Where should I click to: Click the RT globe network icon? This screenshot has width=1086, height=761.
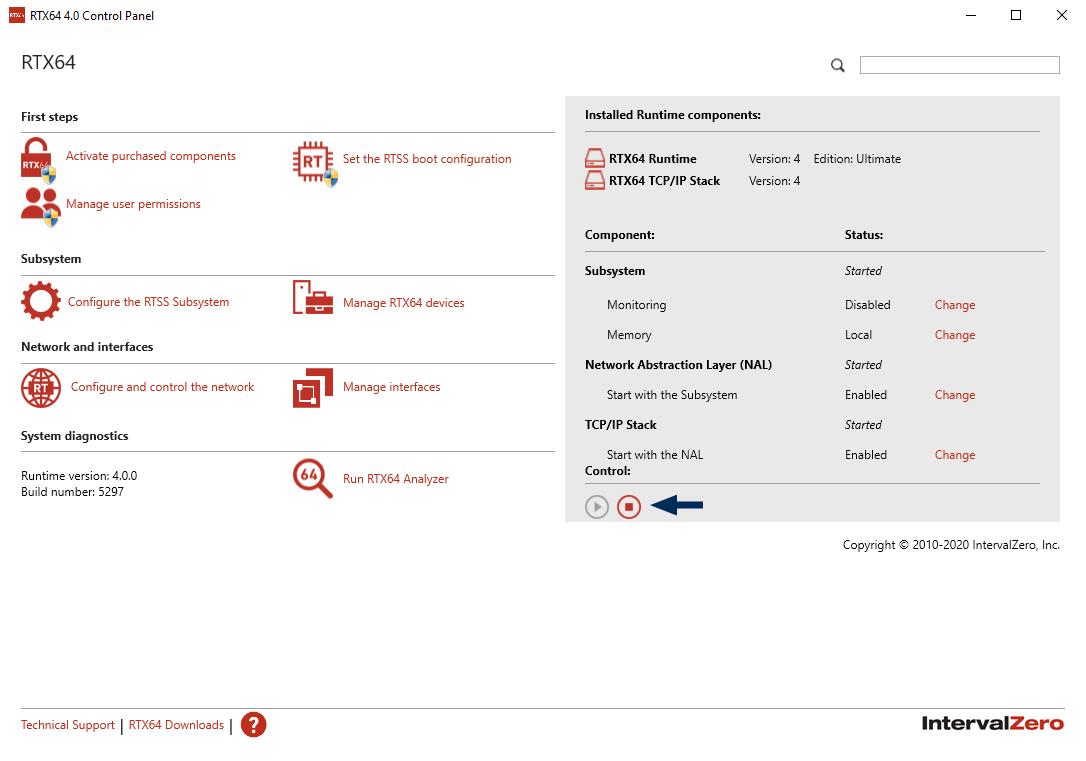coord(41,388)
